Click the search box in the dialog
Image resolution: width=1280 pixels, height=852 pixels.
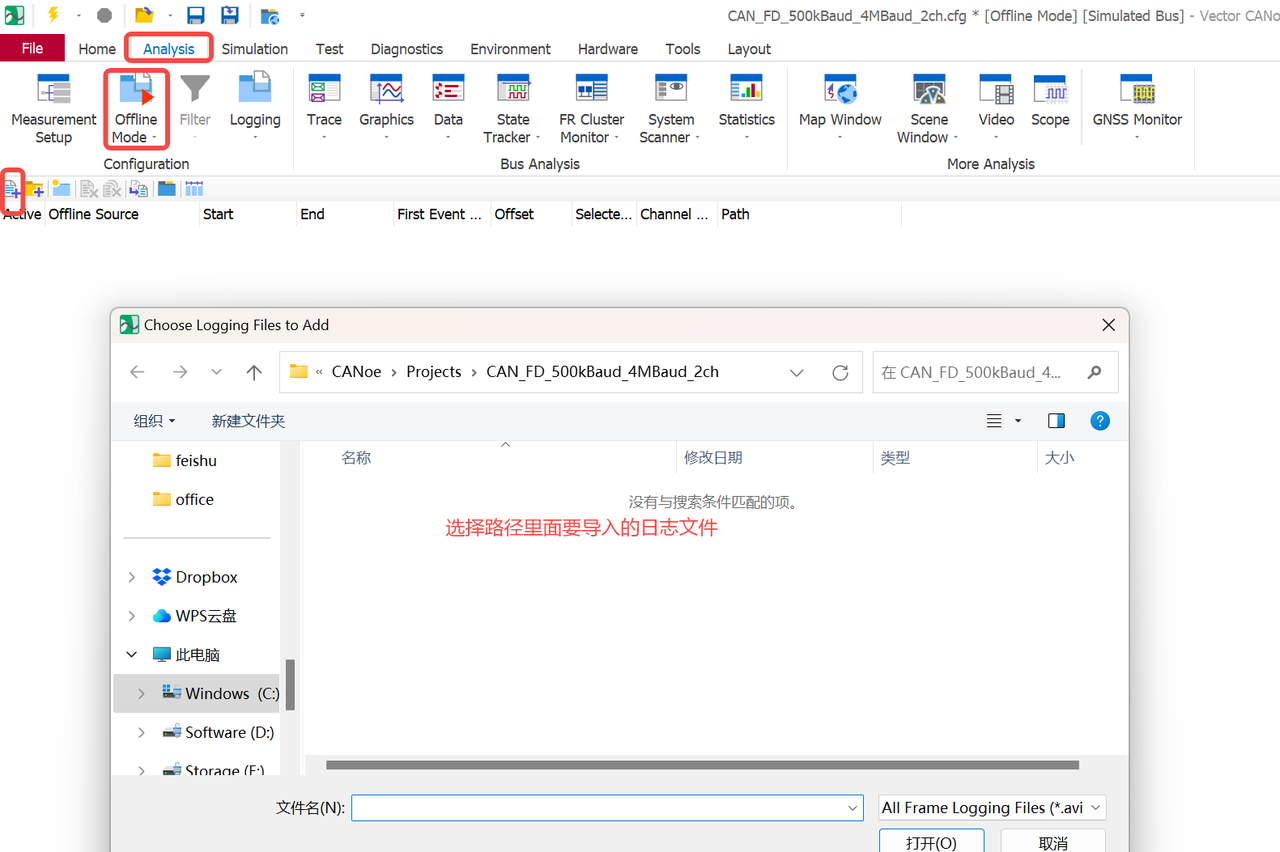click(x=994, y=372)
